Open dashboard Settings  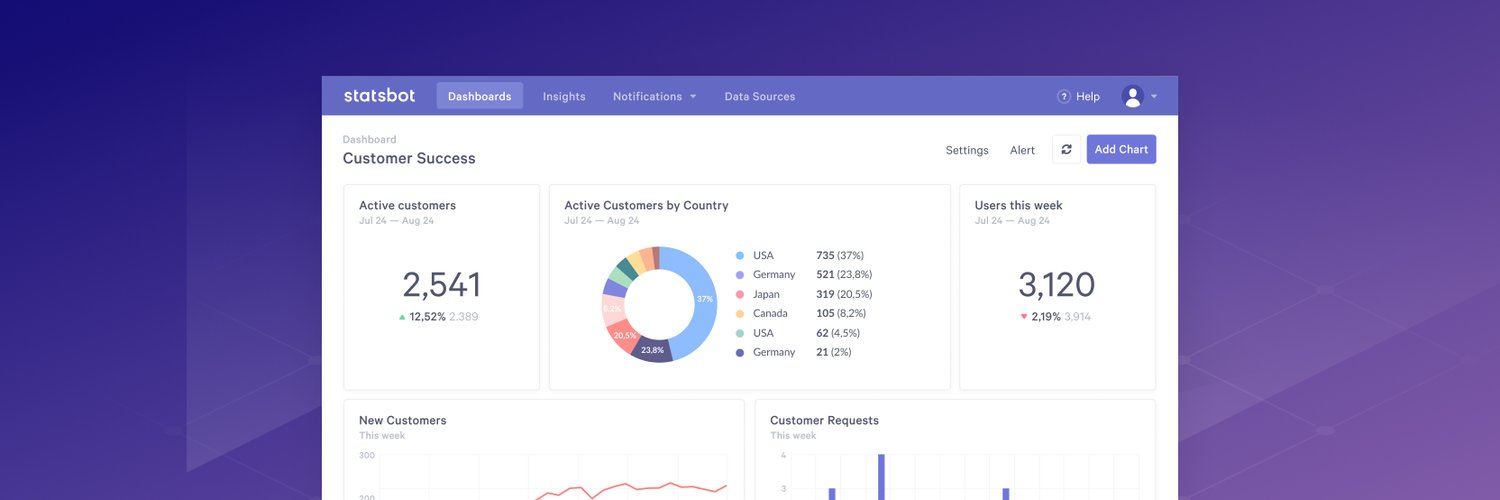(967, 150)
